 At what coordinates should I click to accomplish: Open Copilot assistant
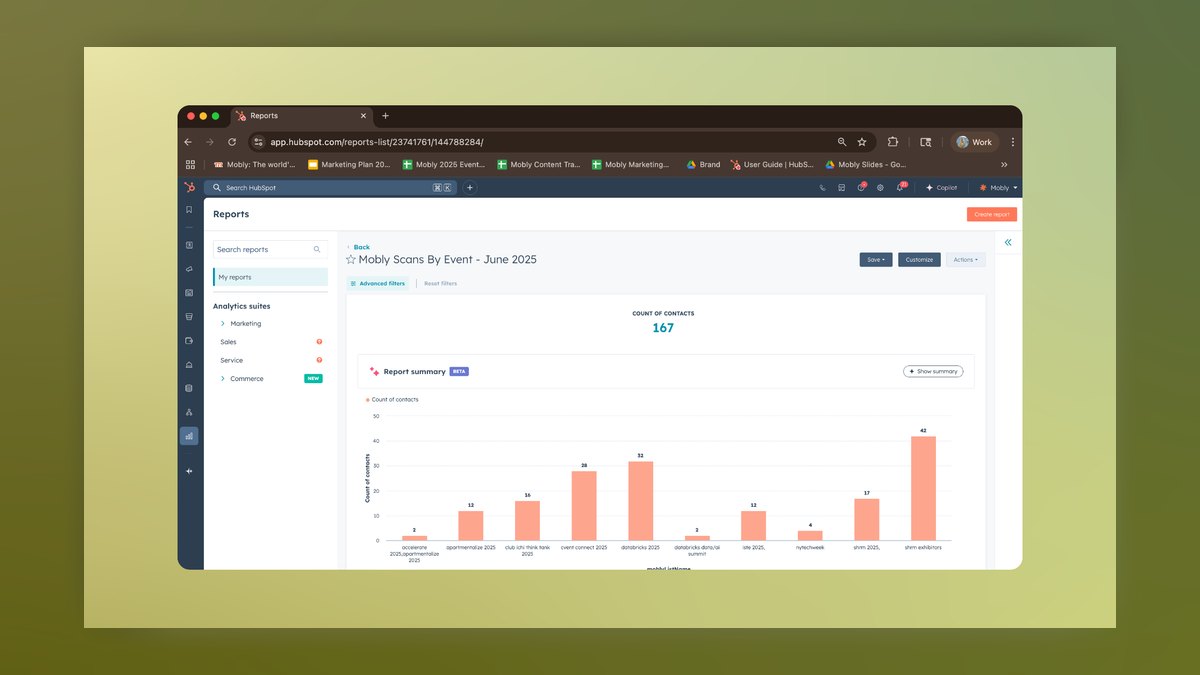pos(941,187)
